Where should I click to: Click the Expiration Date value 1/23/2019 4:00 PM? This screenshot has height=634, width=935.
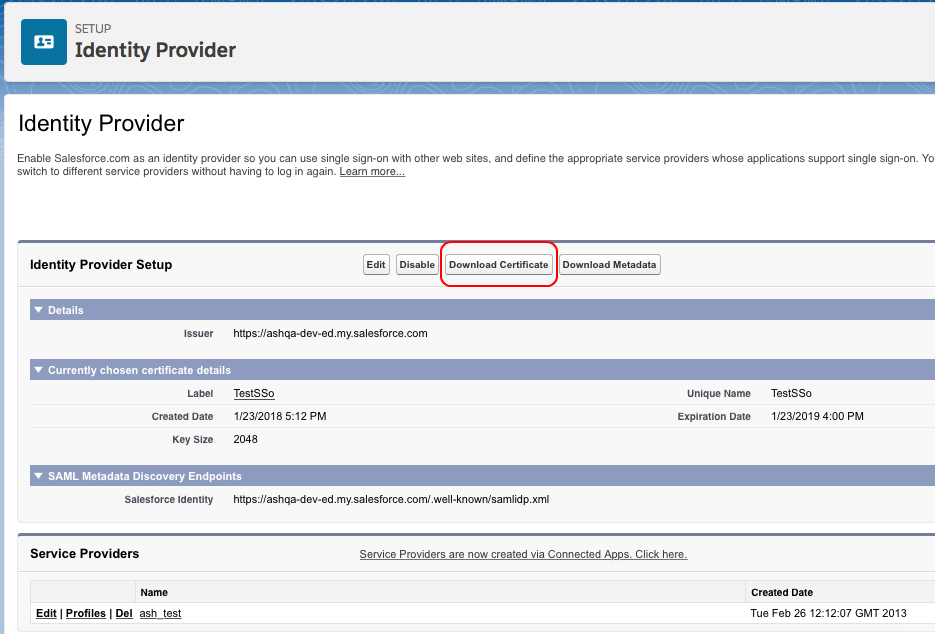point(817,416)
